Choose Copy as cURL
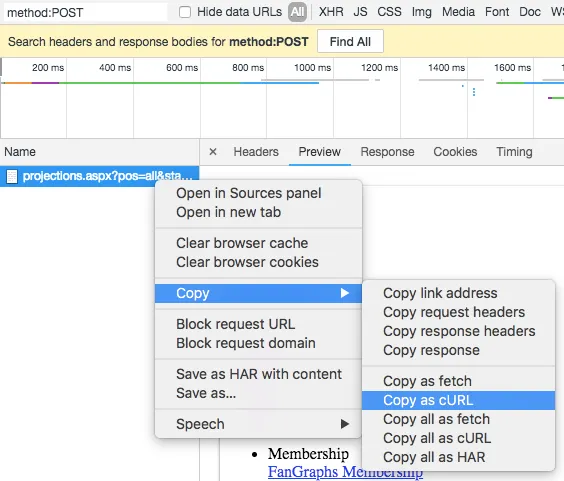Image resolution: width=564 pixels, height=481 pixels. point(459,400)
